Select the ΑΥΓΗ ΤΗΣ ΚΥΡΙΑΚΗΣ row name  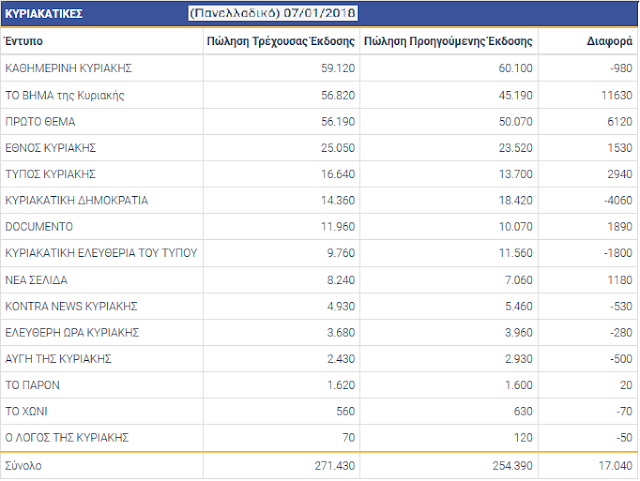[x=58, y=359]
